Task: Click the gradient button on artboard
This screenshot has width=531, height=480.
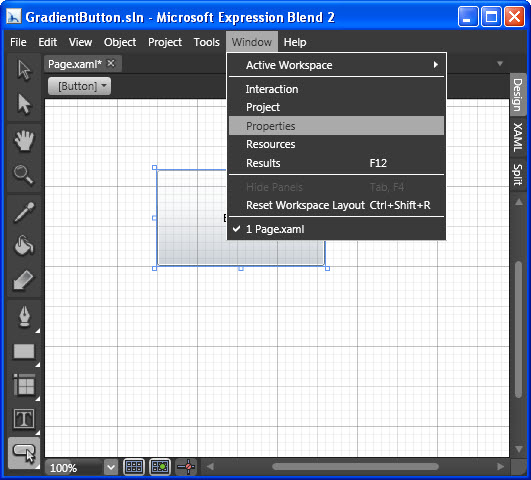Action: [x=191, y=217]
